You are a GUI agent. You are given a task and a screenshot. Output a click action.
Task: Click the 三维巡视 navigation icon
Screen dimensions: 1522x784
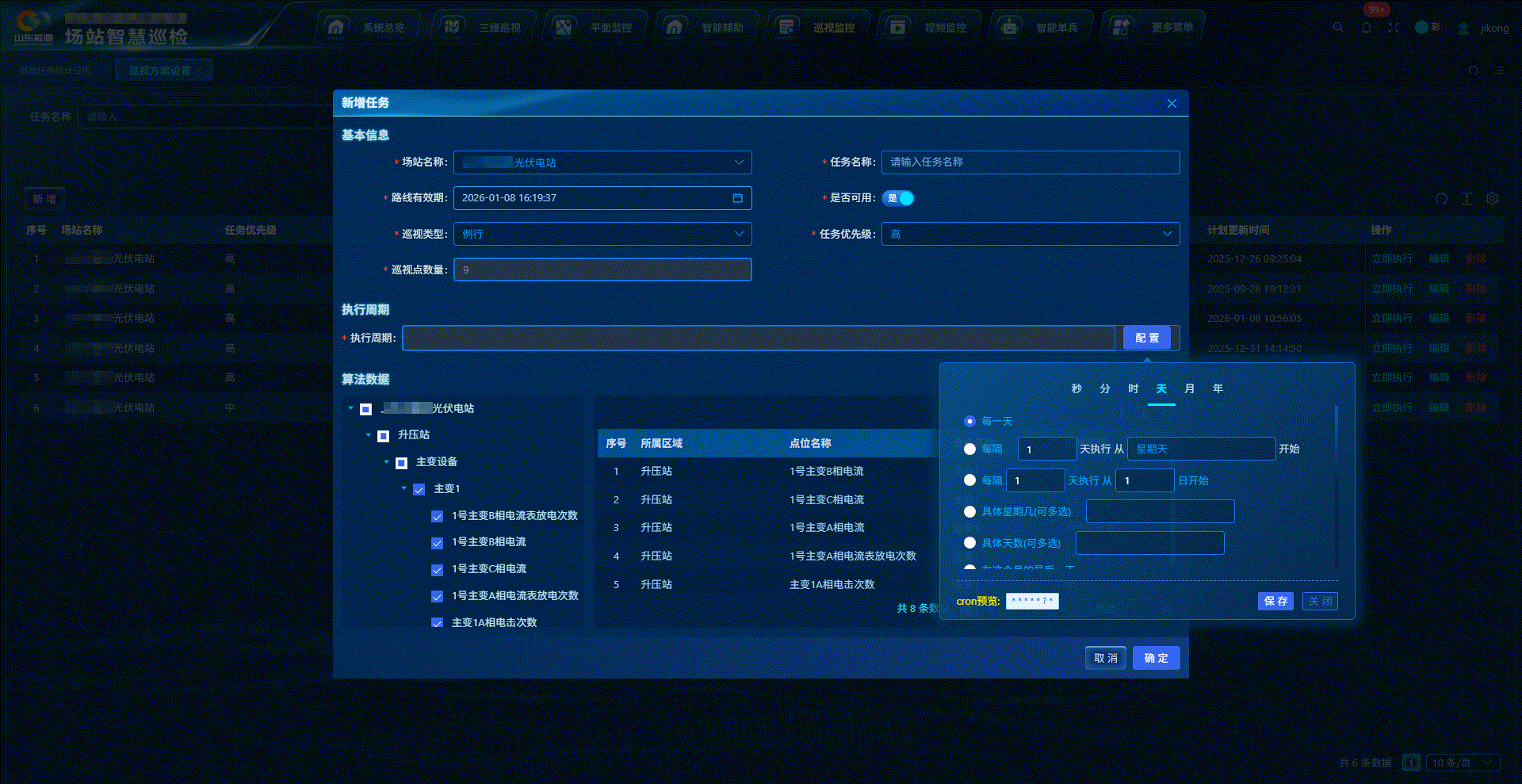point(452,28)
